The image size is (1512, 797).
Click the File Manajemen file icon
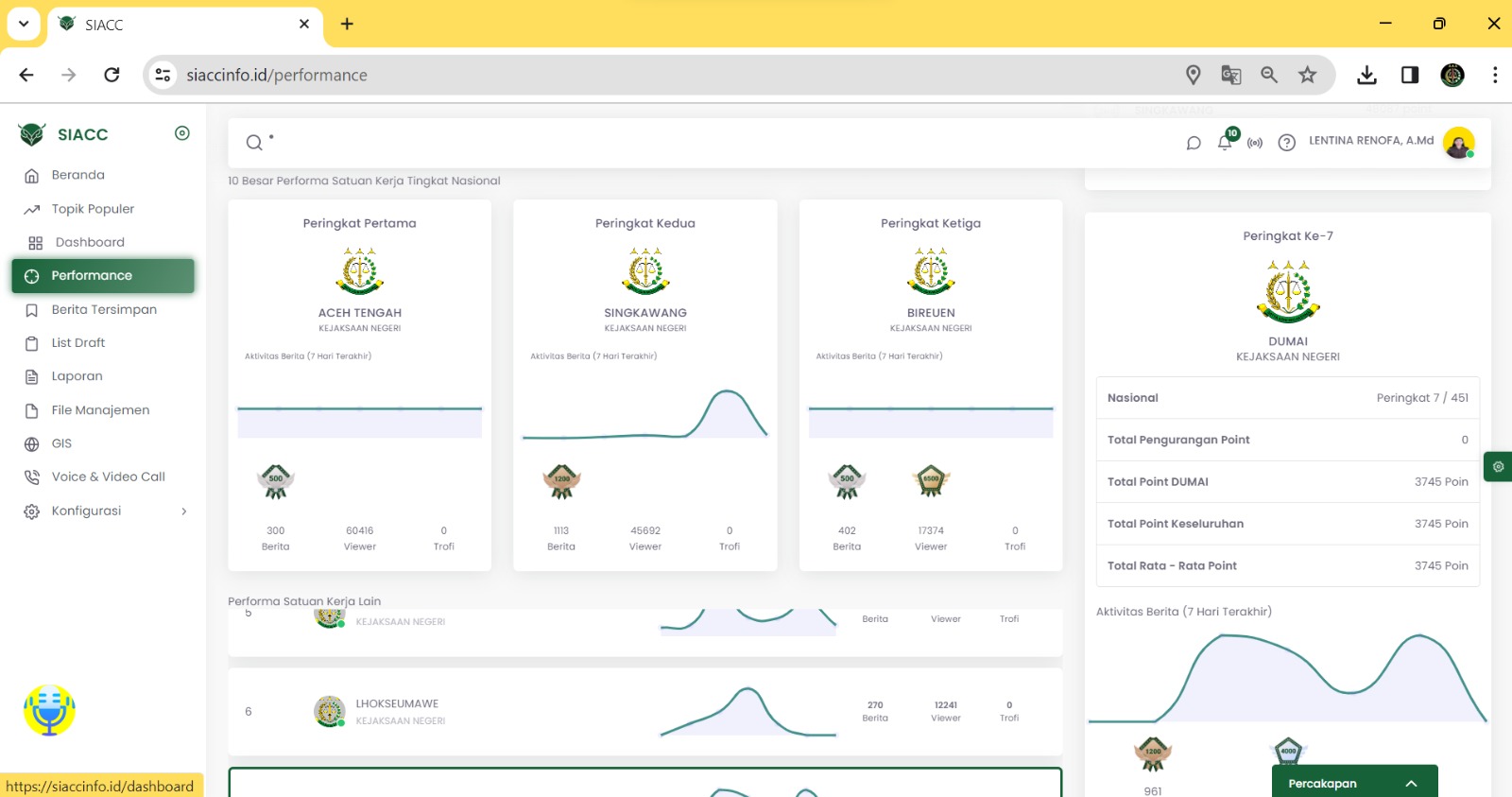[x=32, y=411]
